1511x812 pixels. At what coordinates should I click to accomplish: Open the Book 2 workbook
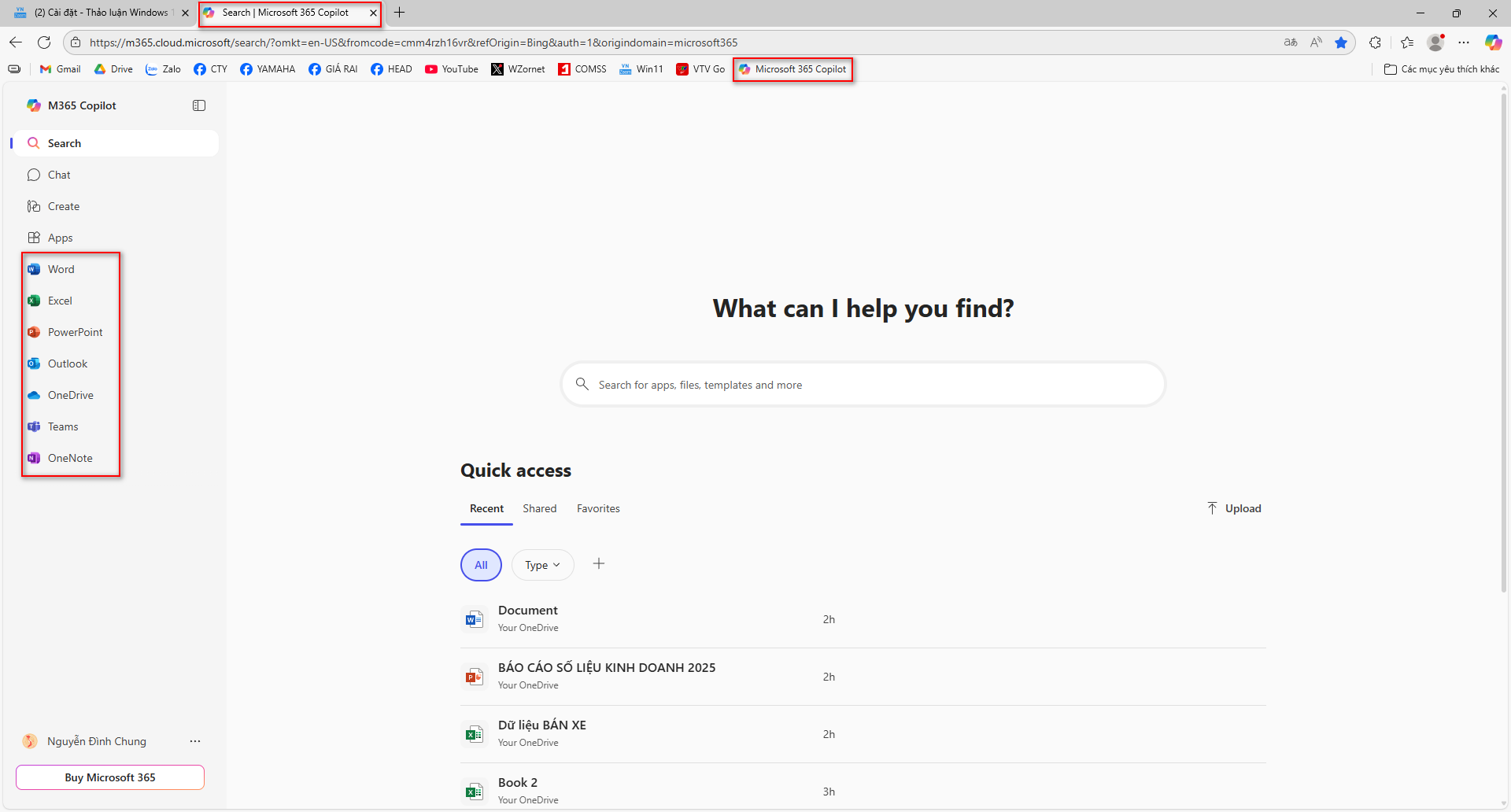(x=863, y=790)
